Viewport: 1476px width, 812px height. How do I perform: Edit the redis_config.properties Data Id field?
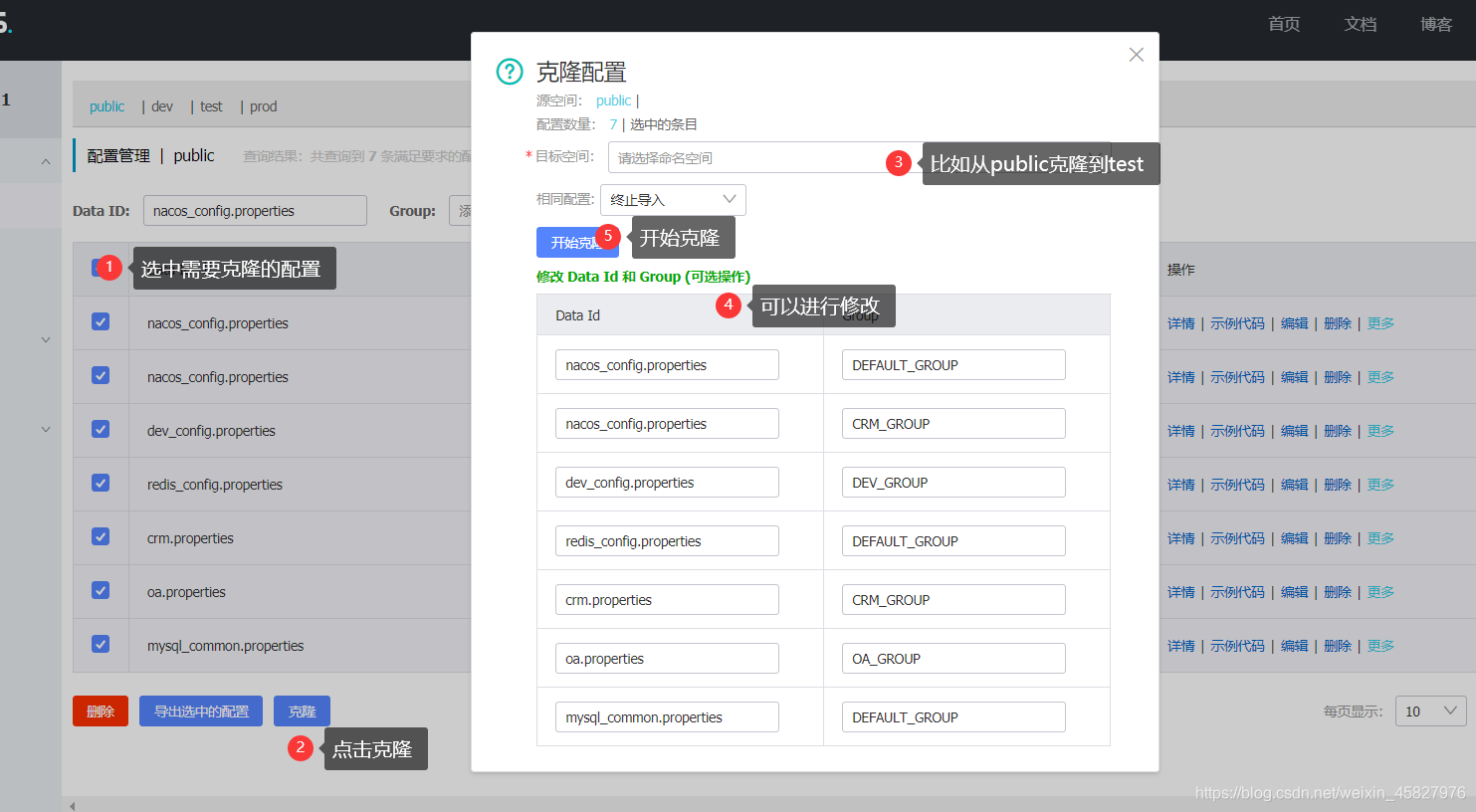[x=667, y=540]
